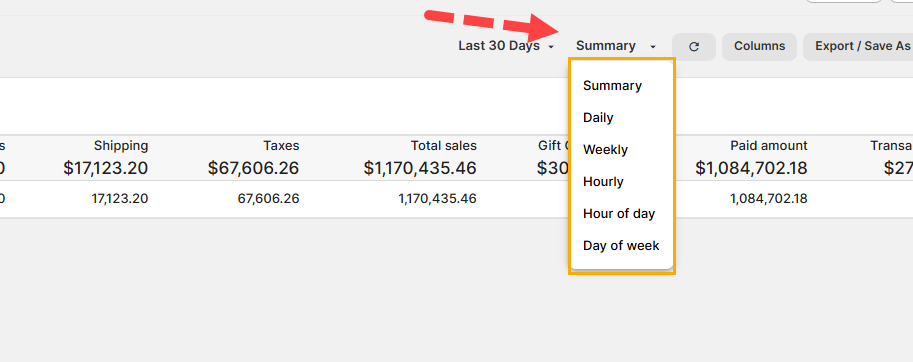Click the Export / Save As button
The height and width of the screenshot is (362, 913).
click(859, 47)
